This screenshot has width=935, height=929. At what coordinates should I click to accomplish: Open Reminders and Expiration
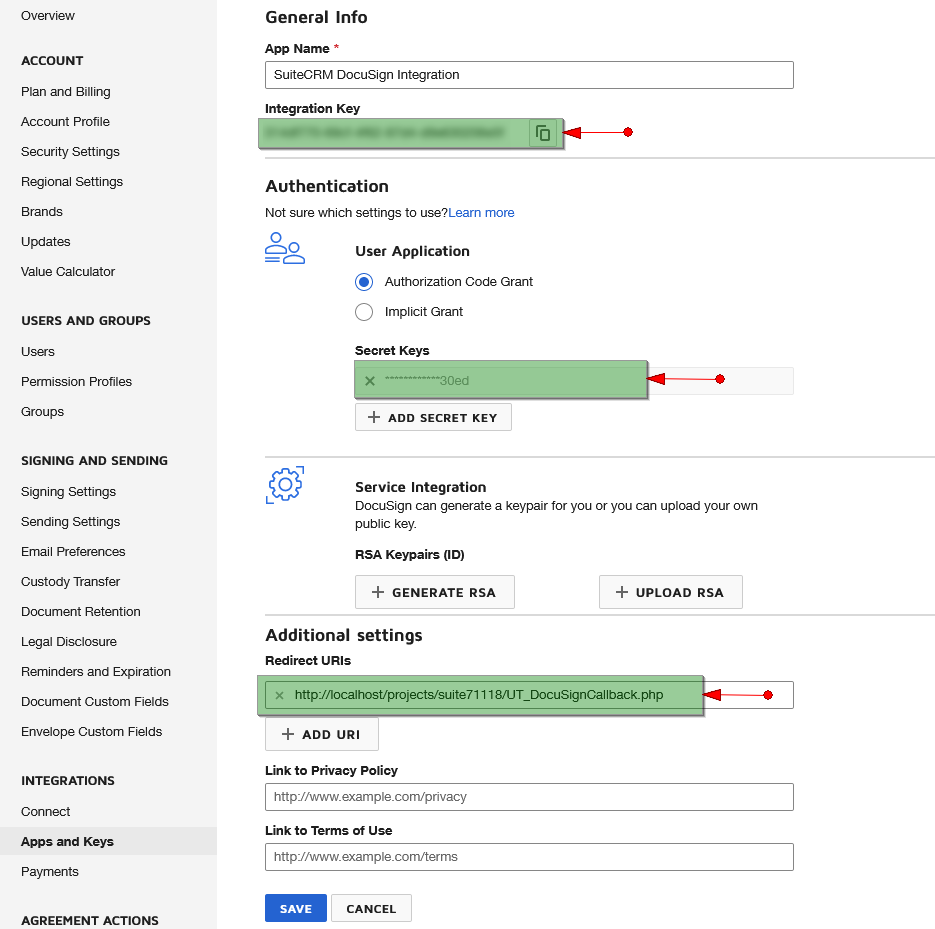96,671
